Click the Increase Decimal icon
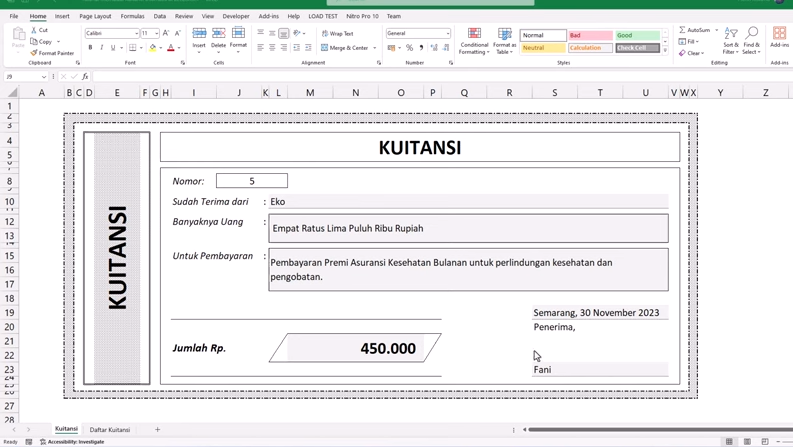Viewport: 793px width, 447px height. coord(434,48)
